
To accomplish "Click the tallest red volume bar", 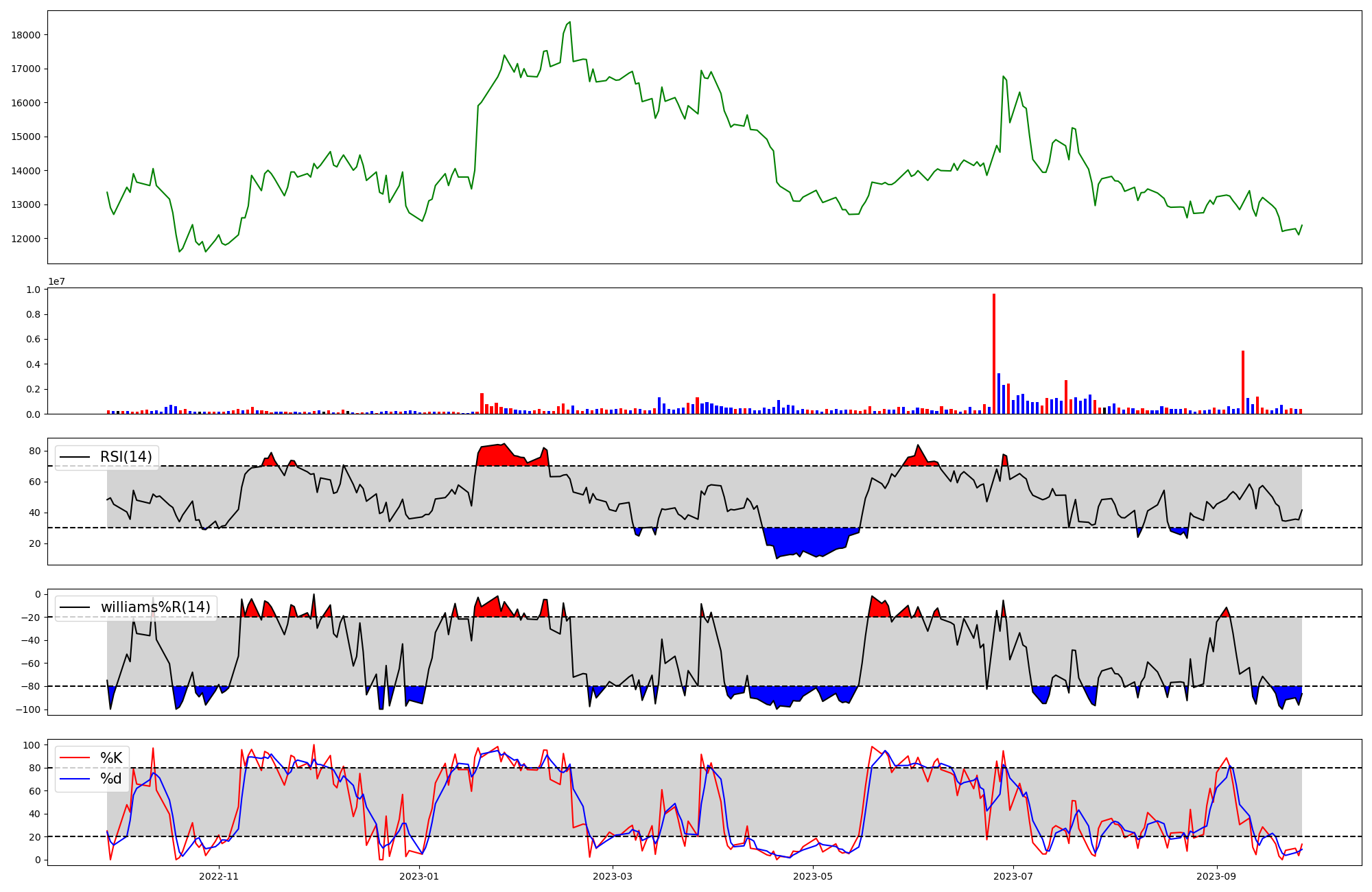I will pos(994,353).
